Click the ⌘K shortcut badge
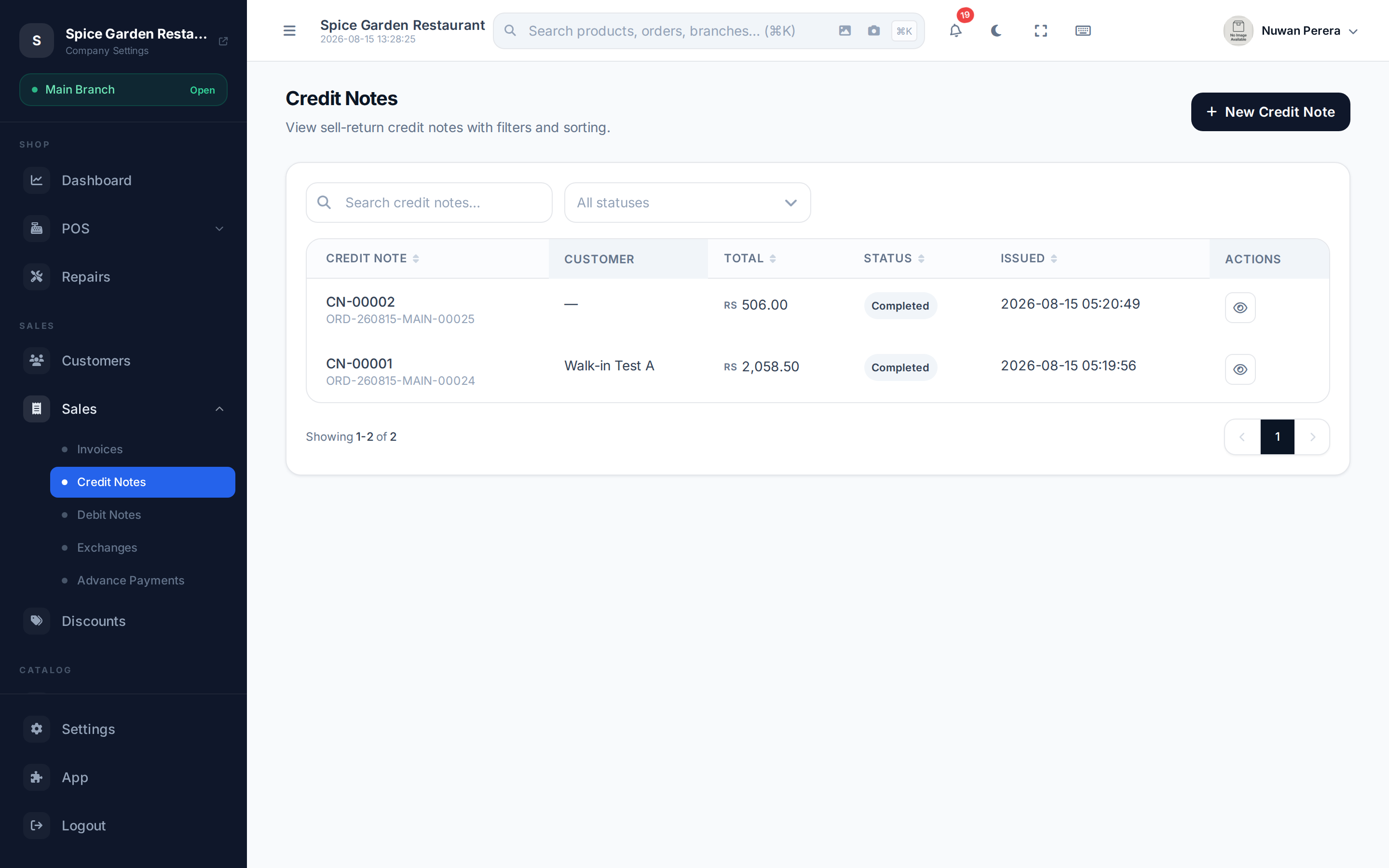This screenshot has height=868, width=1389. pos(904,31)
